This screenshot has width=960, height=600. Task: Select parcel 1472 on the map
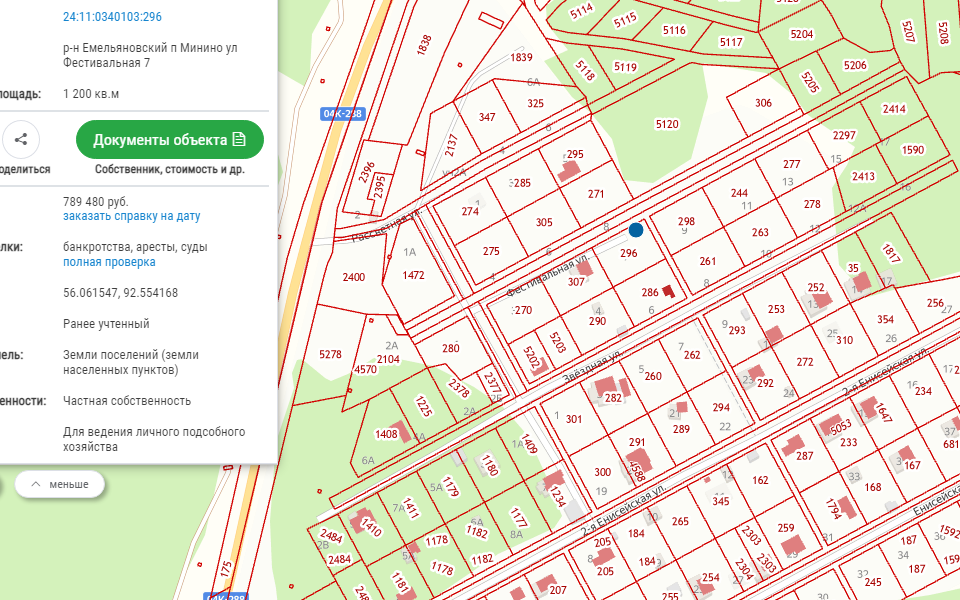pyautogui.click(x=414, y=274)
